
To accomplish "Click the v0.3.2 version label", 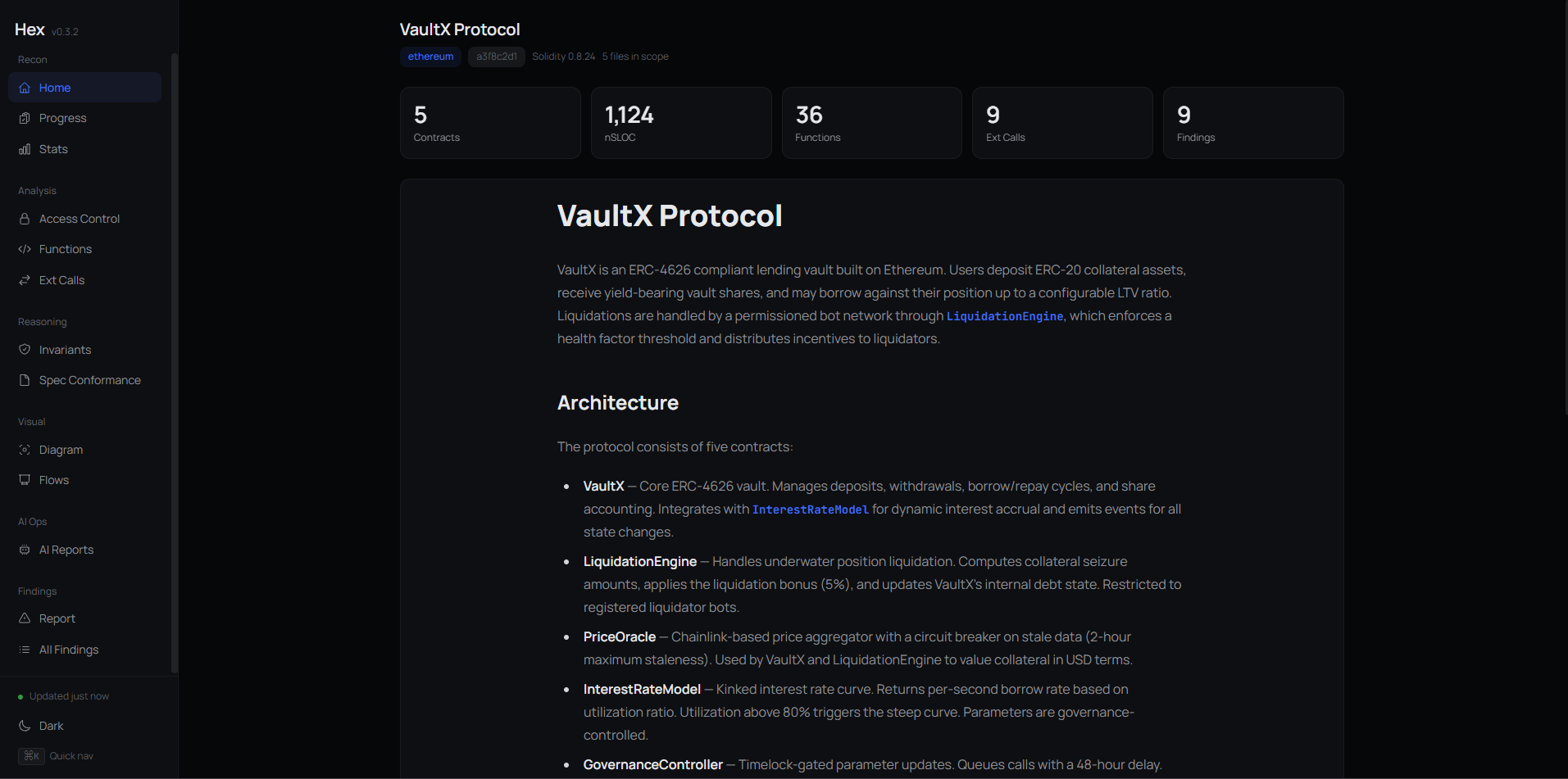I will click(x=65, y=32).
